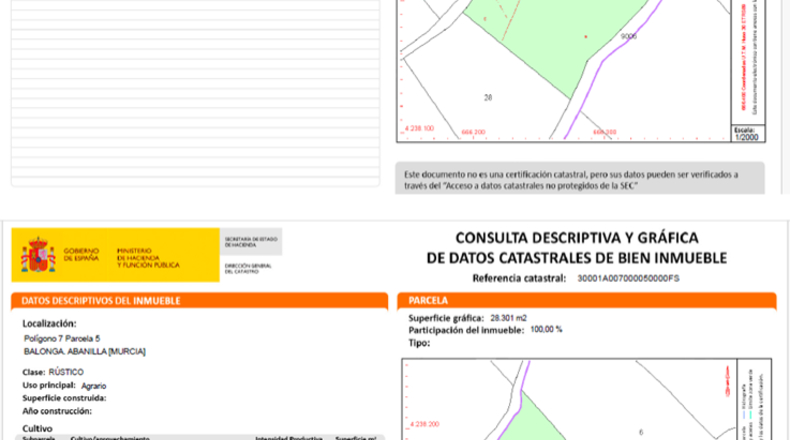790x440 pixels.
Task: Click coordinate '4.238.100' on upper map
Action: (419, 129)
